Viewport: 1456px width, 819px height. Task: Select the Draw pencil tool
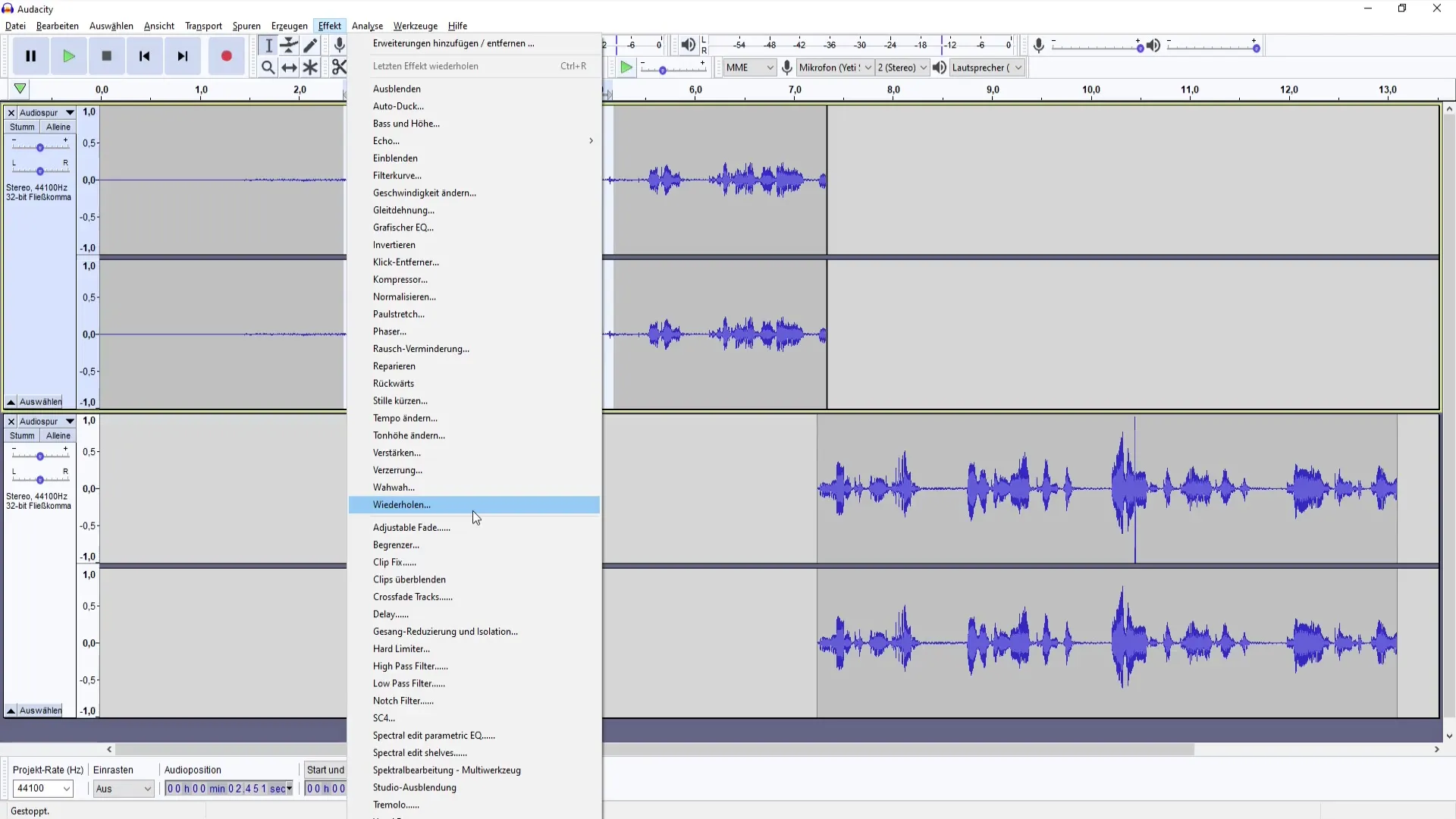pos(310,45)
